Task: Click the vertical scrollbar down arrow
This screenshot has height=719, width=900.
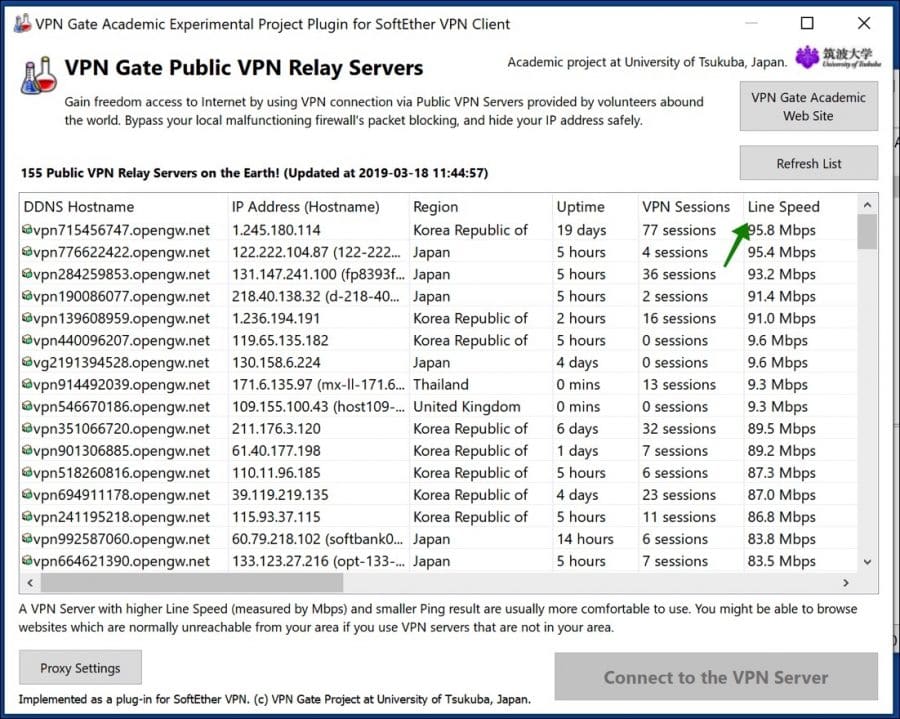Action: pos(867,562)
